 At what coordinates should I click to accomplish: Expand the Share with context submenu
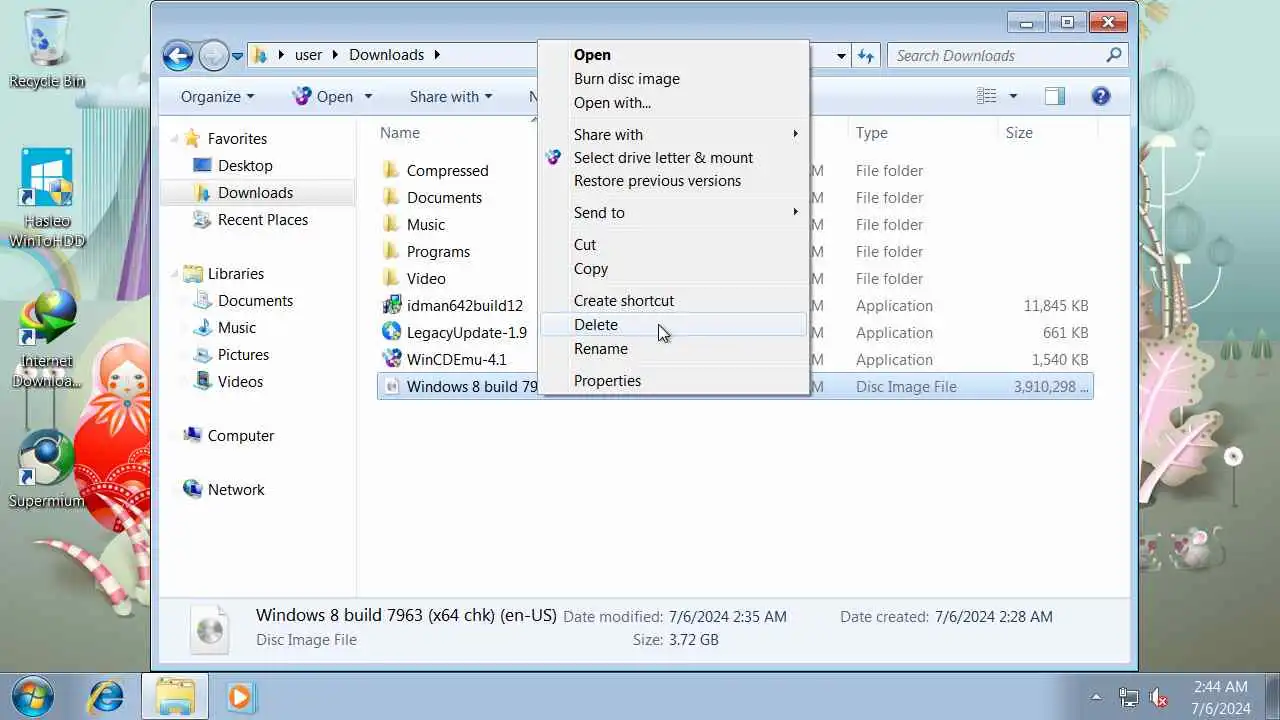[x=796, y=134]
